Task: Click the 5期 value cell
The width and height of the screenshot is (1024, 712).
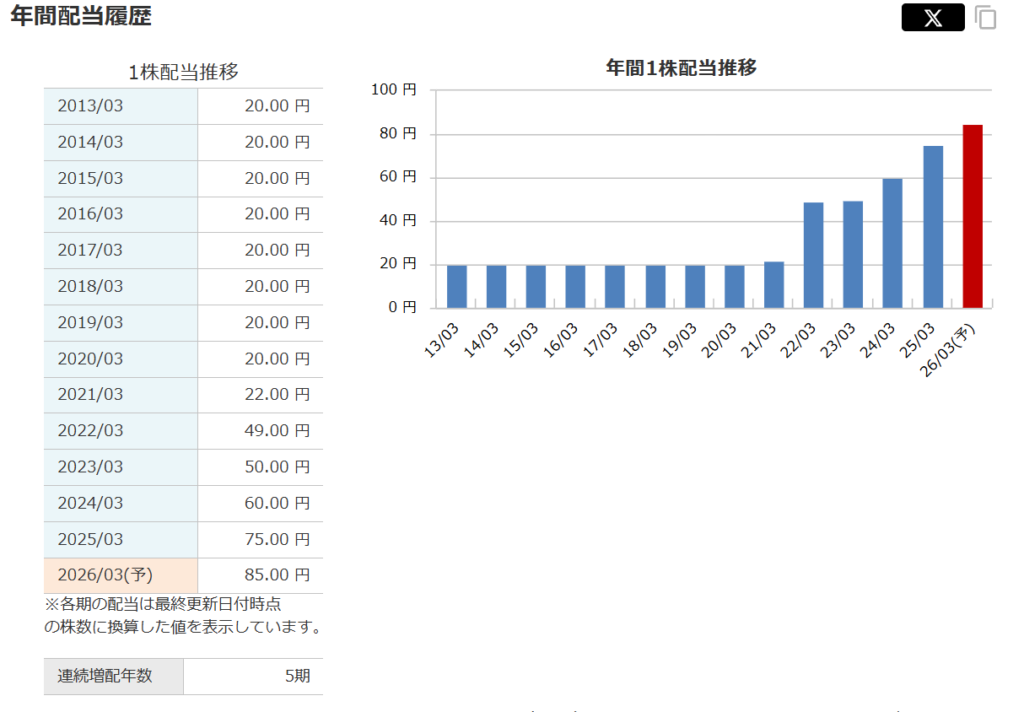Action: (x=297, y=676)
